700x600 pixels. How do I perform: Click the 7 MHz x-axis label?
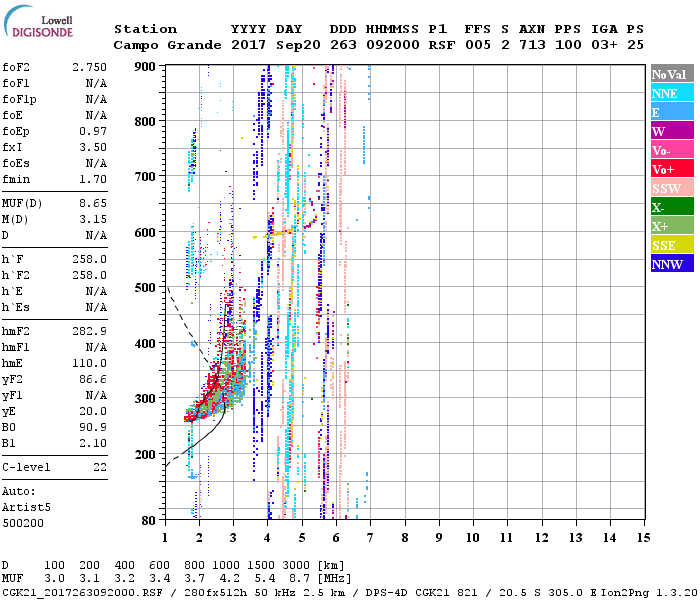(x=370, y=538)
